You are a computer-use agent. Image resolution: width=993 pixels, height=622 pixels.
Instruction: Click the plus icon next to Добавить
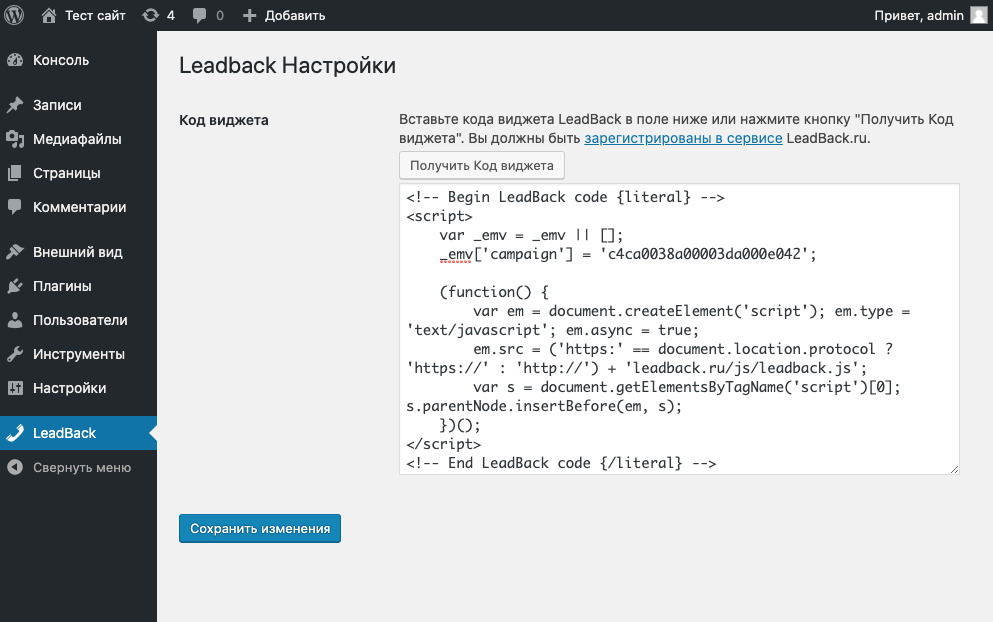(x=250, y=15)
